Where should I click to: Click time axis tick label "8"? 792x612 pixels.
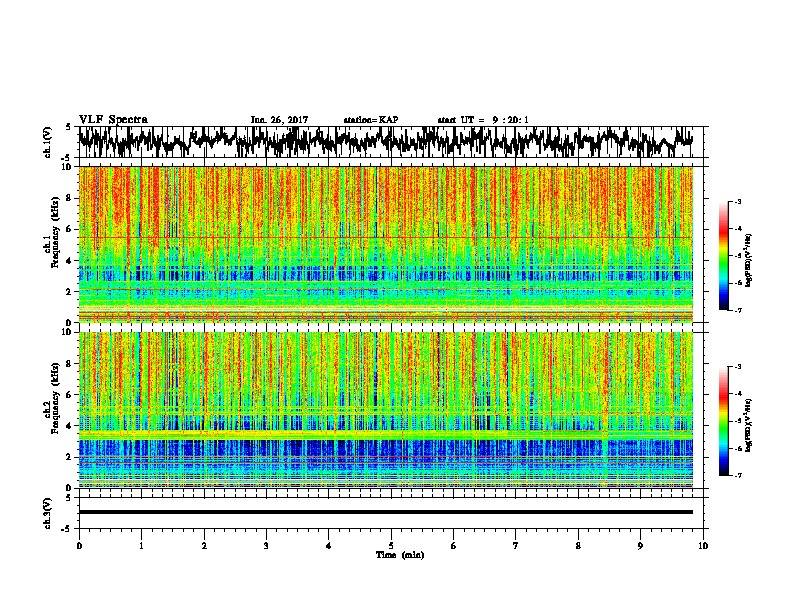tap(578, 546)
